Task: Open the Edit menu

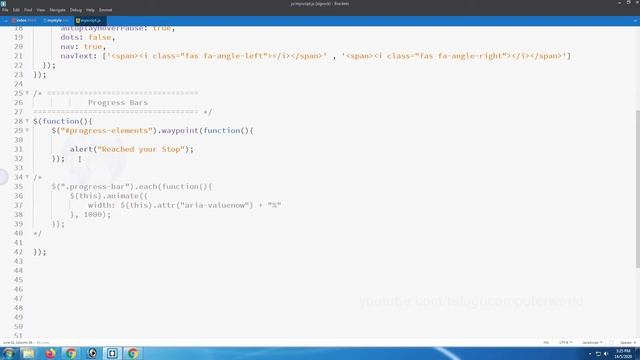Action: coord(16,10)
